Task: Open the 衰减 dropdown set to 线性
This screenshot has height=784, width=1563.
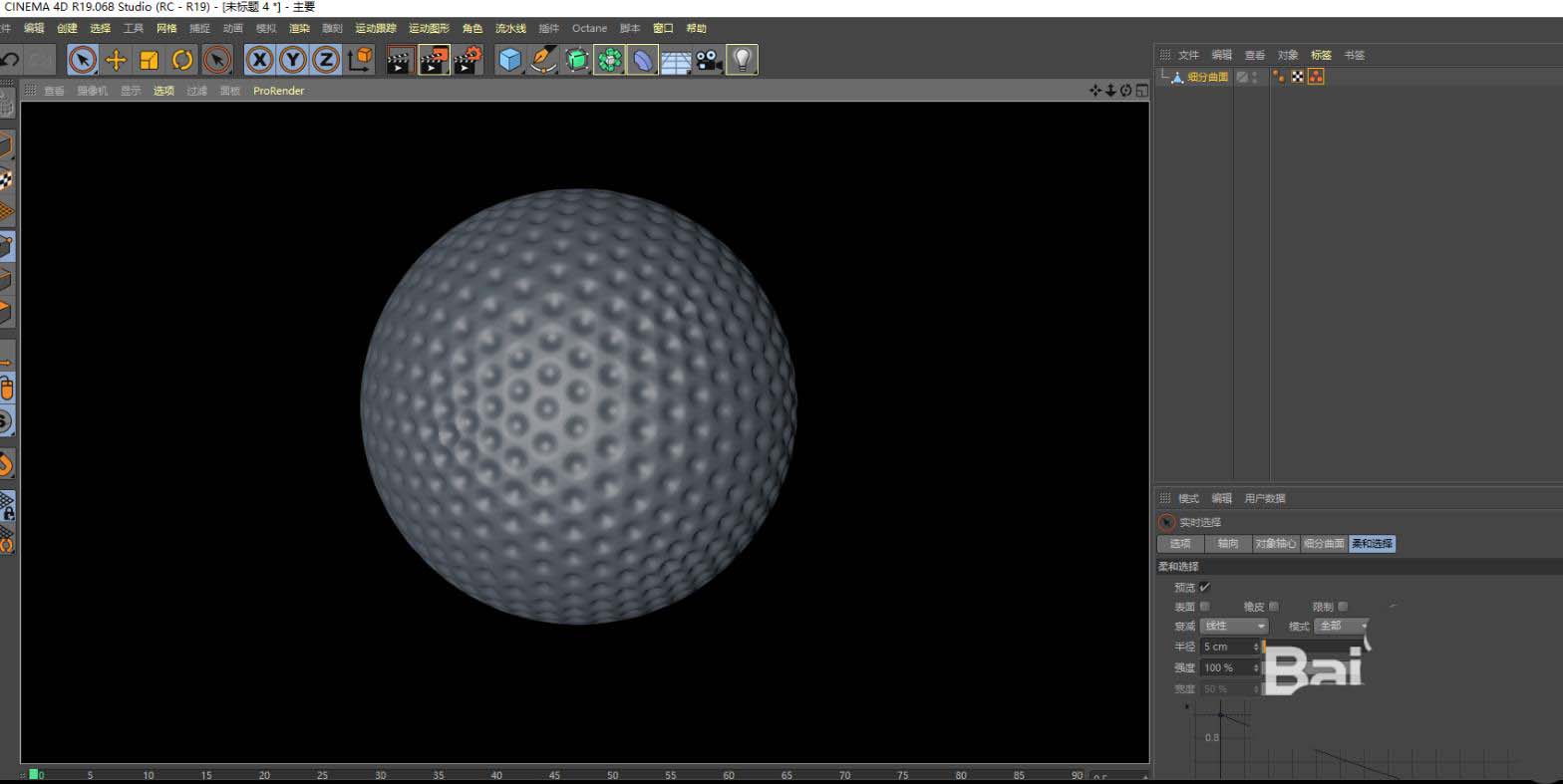Action: click(x=1233, y=626)
